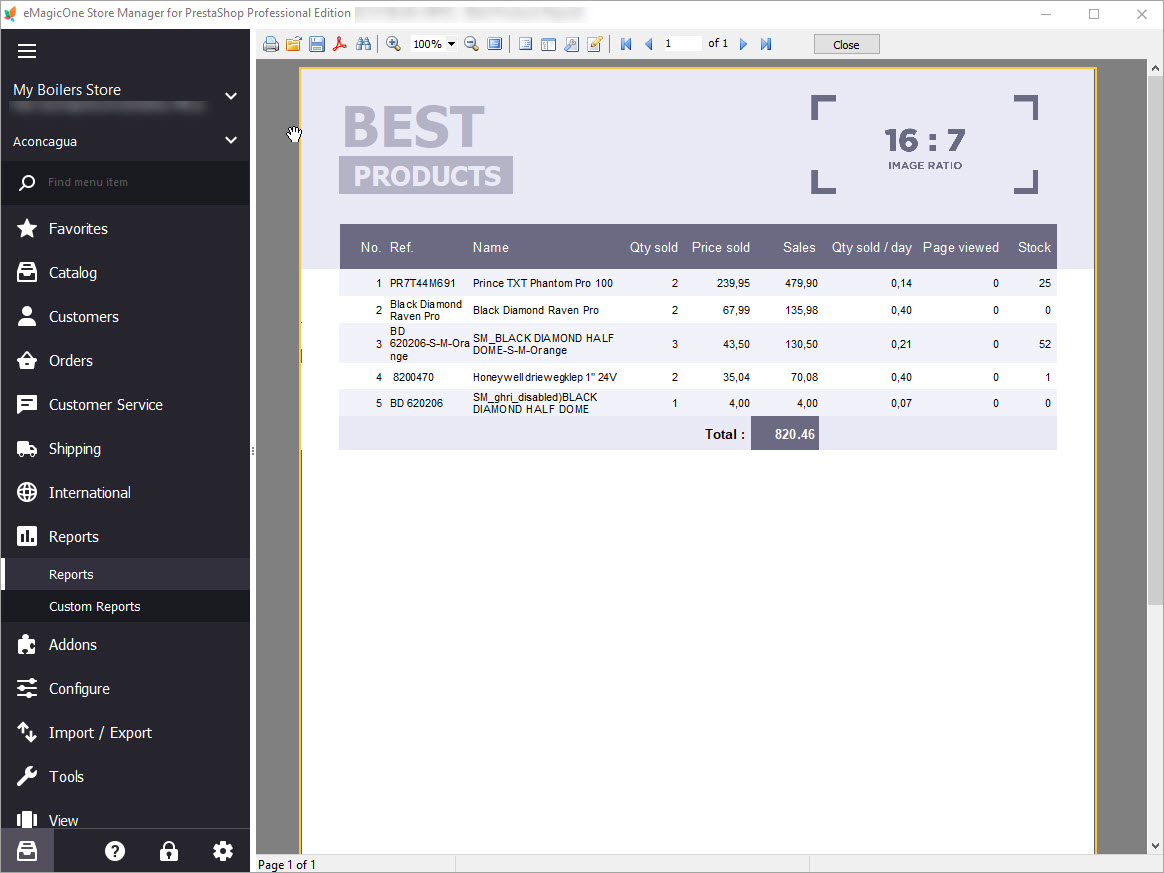The width and height of the screenshot is (1164, 873).
Task: Open Find text with binoculars icon
Action: [x=363, y=45]
